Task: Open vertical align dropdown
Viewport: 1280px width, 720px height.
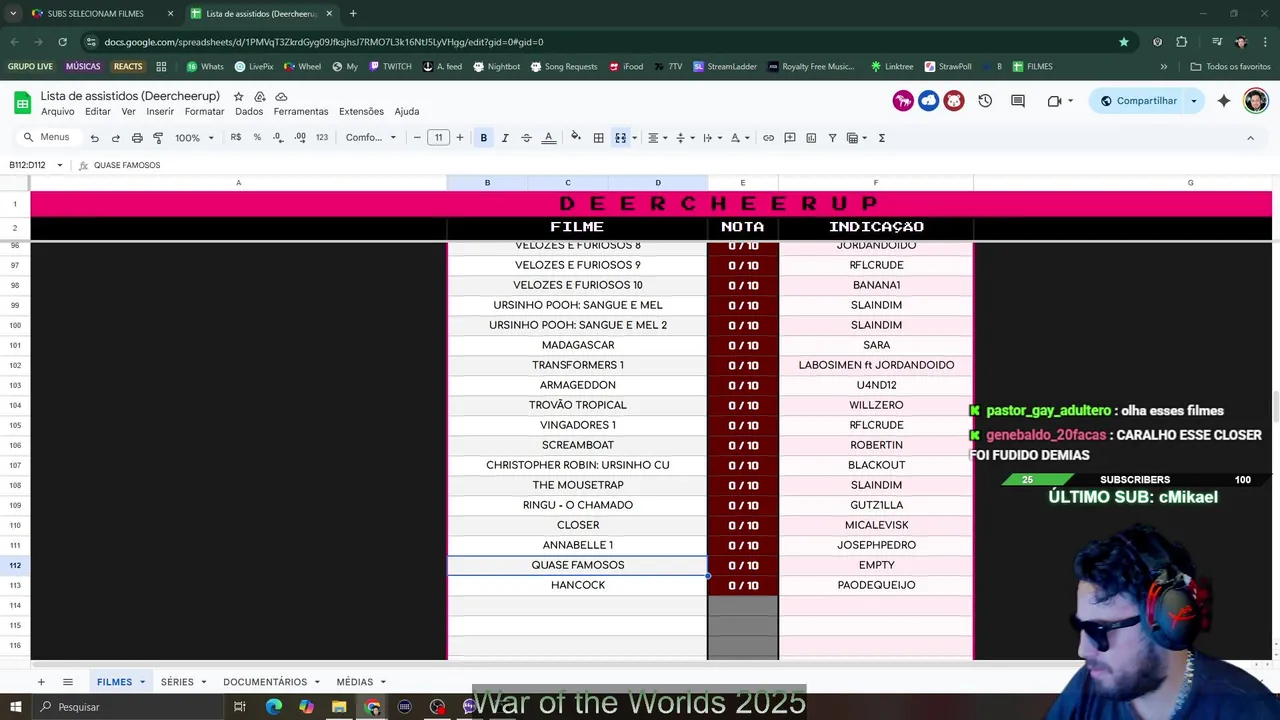Action: click(x=685, y=138)
